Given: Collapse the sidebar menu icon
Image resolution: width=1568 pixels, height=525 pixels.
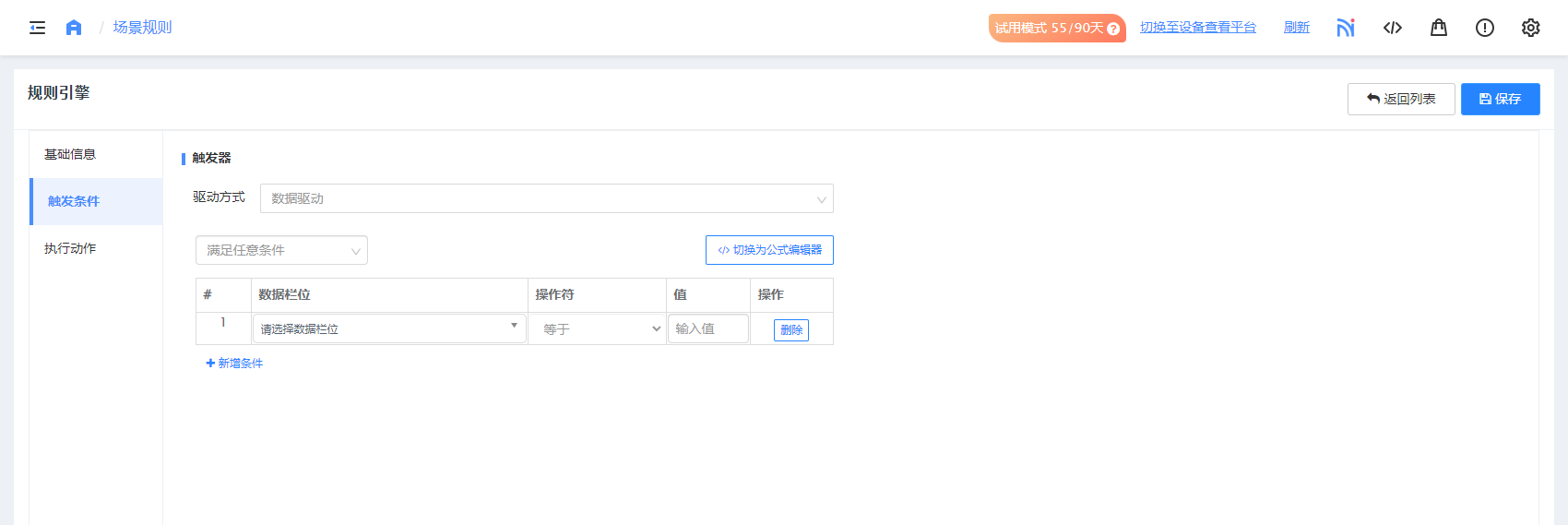Looking at the screenshot, I should 37,28.
